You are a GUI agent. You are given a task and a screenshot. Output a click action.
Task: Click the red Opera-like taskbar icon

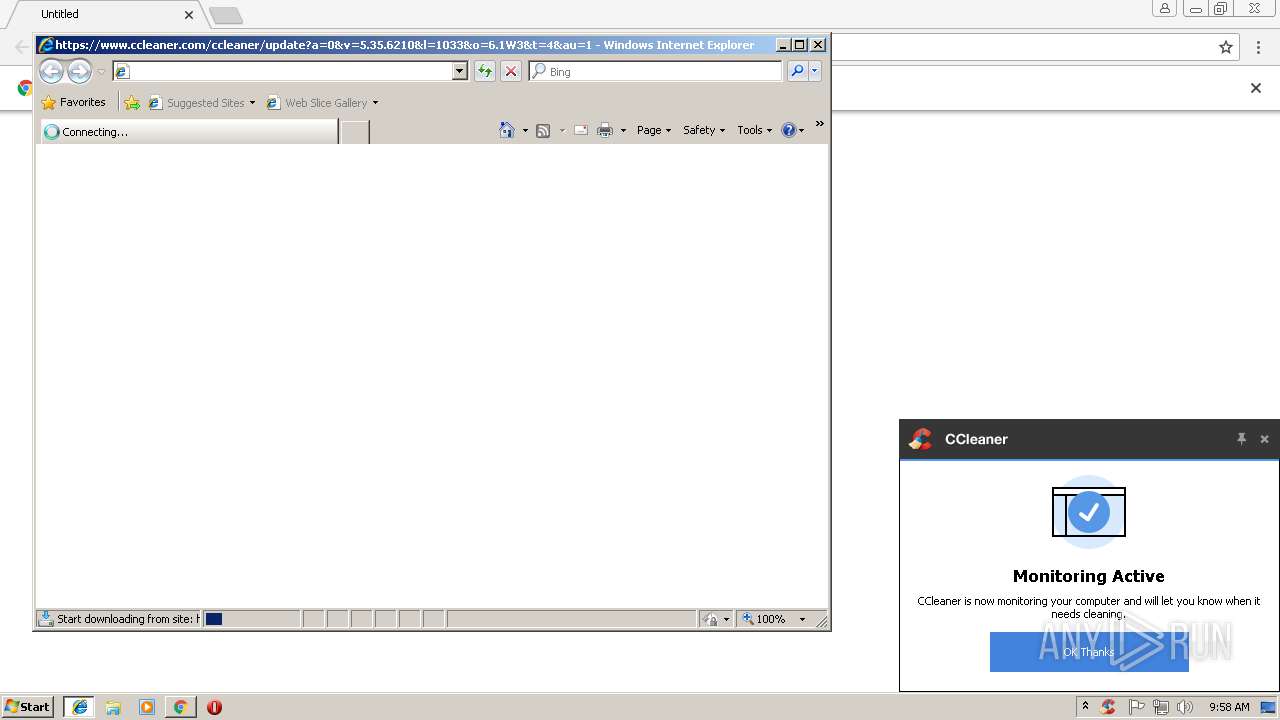coord(214,707)
